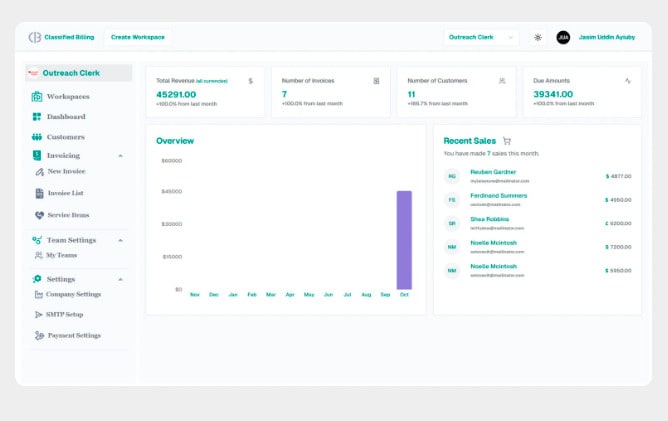
Task: Open the My Teams link
Action: click(61, 255)
